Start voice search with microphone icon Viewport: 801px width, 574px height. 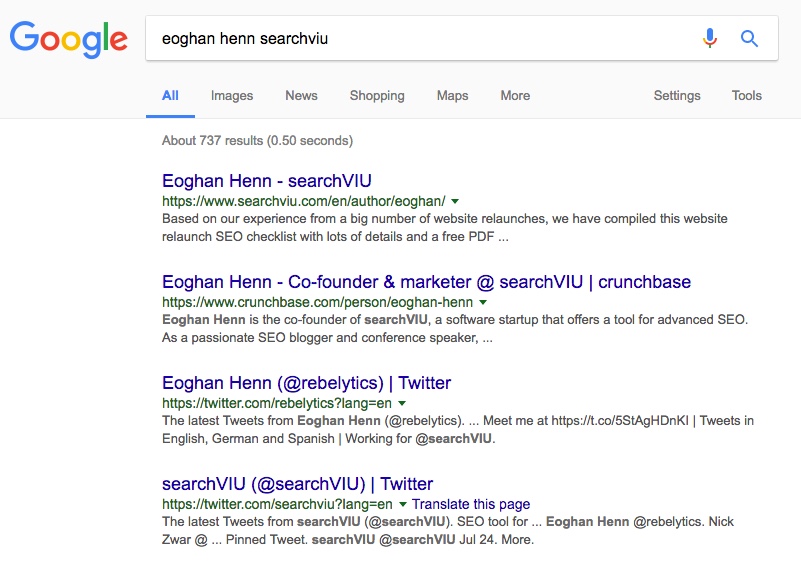point(710,38)
